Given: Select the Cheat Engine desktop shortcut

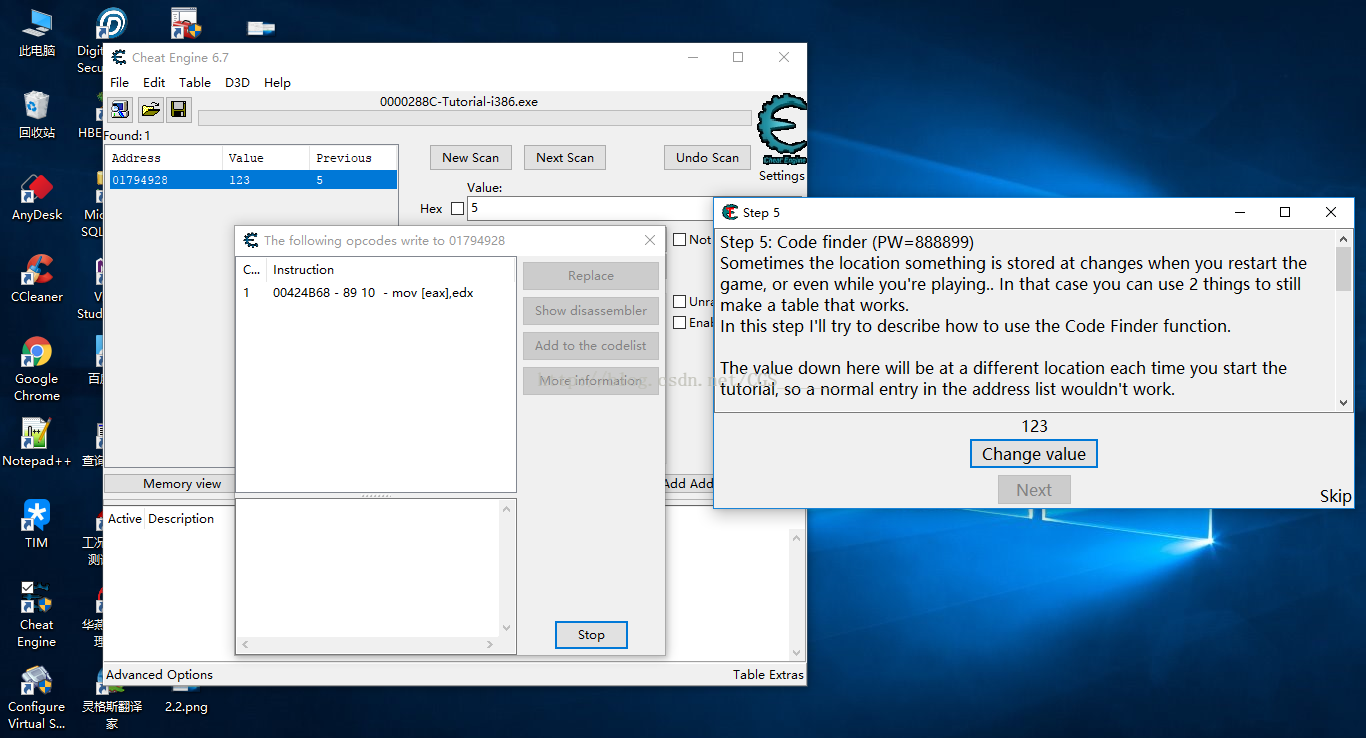Looking at the screenshot, I should pos(37,615).
